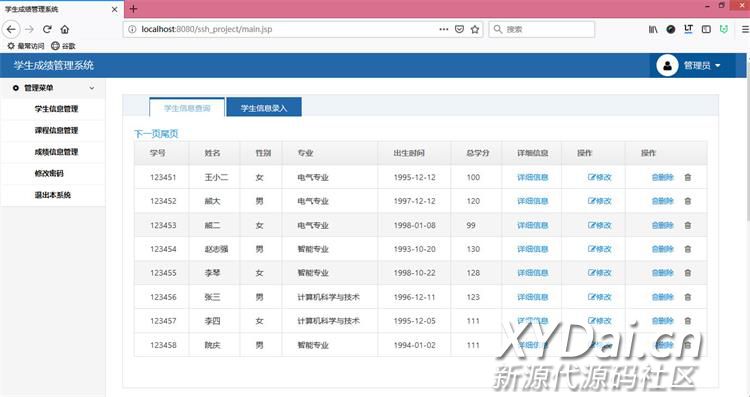Open page actions three-dot menu

pyautogui.click(x=444, y=29)
